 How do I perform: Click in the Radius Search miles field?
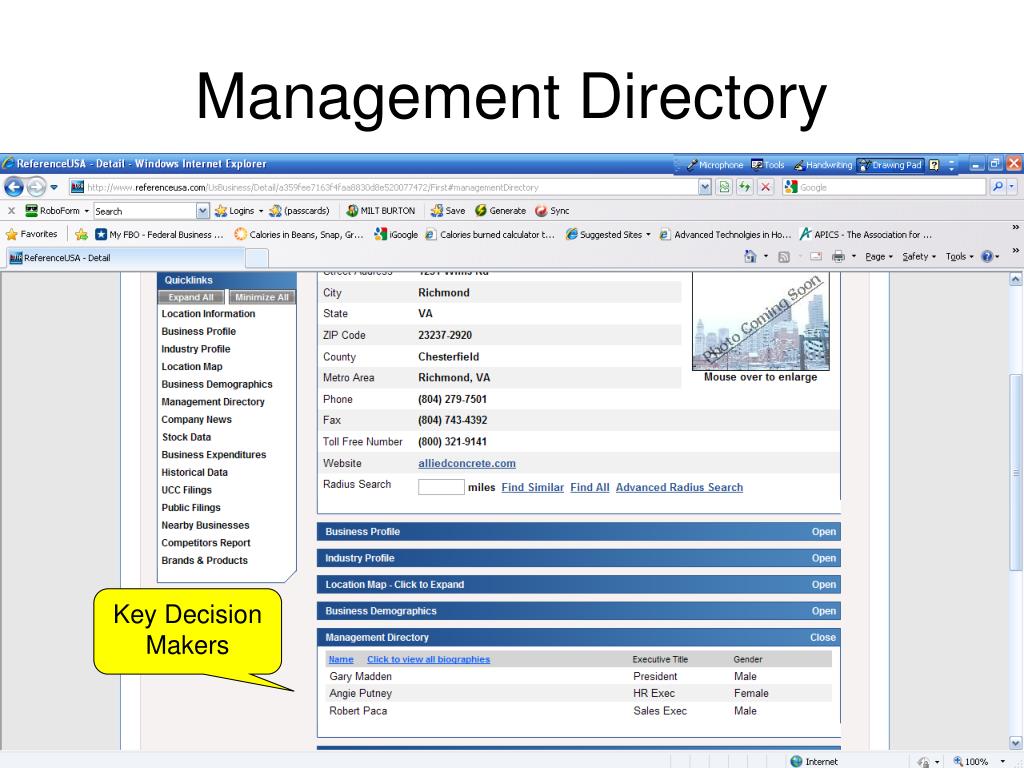click(441, 487)
